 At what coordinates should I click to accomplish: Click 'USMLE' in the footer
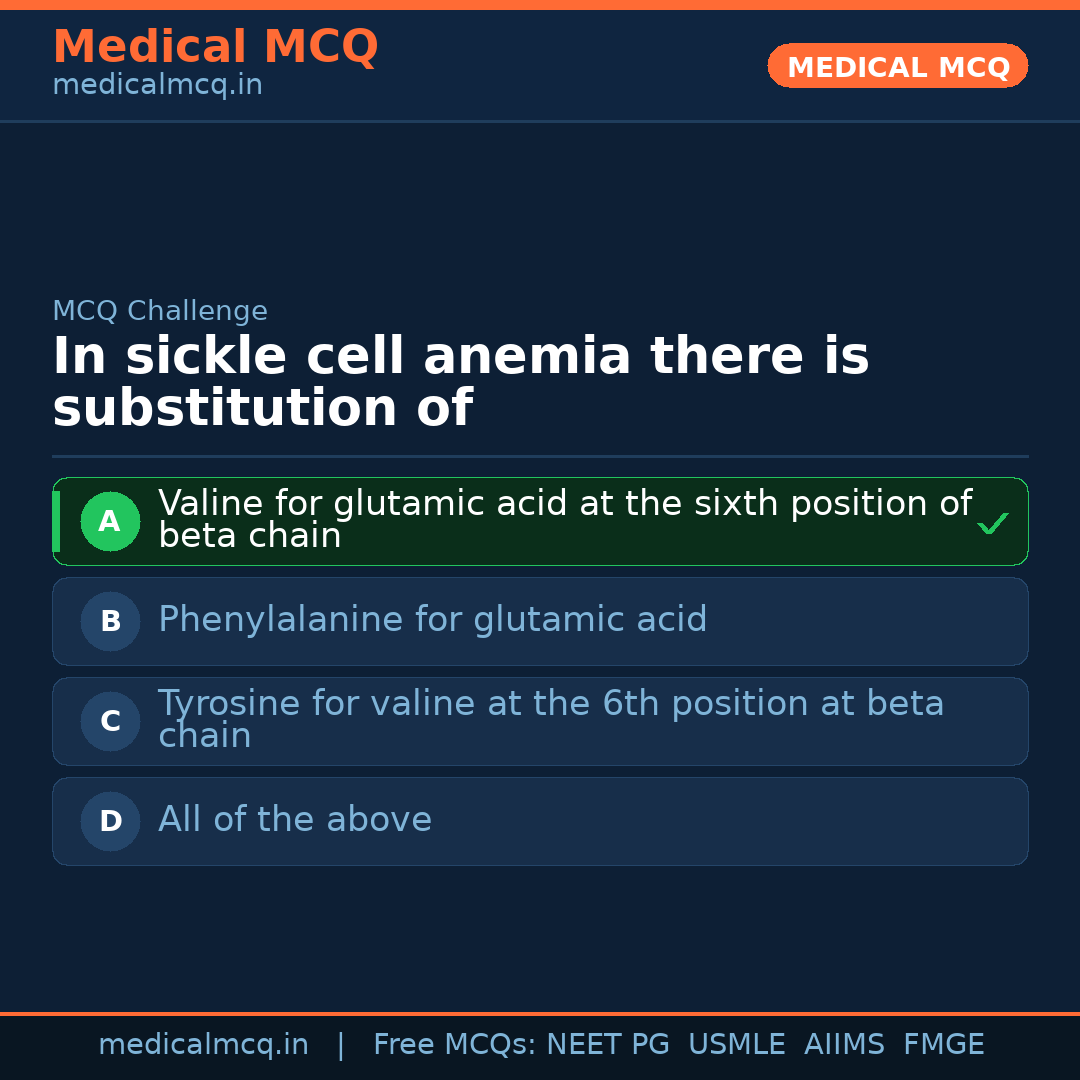pos(736,1045)
